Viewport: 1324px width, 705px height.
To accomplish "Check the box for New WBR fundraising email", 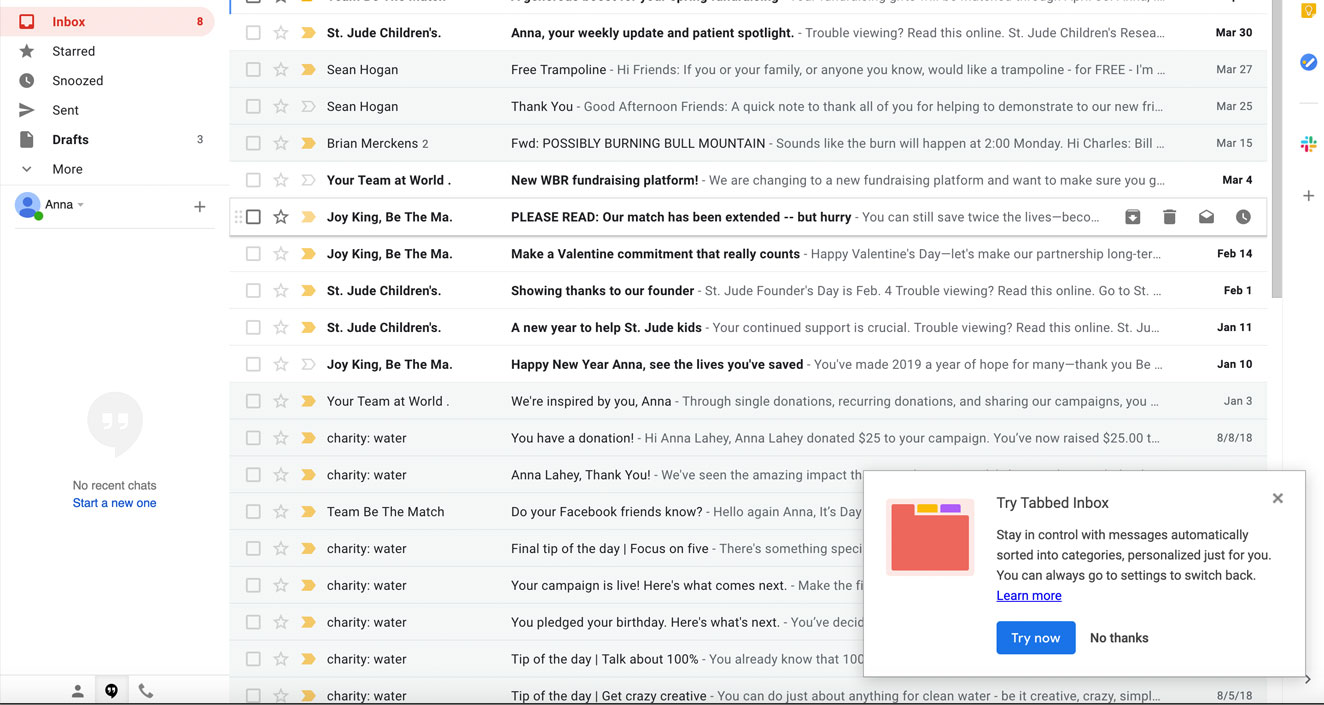I will pyautogui.click(x=253, y=181).
